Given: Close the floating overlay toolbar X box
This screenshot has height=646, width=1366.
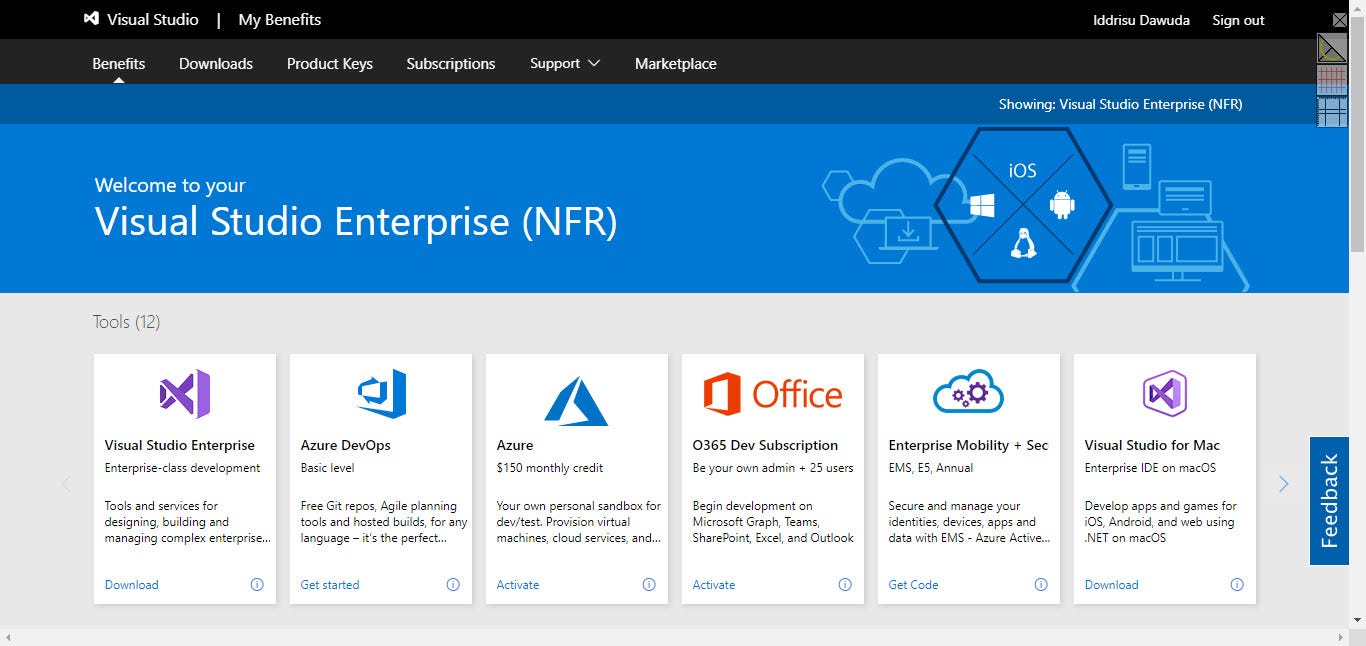Looking at the screenshot, I should (x=1340, y=19).
